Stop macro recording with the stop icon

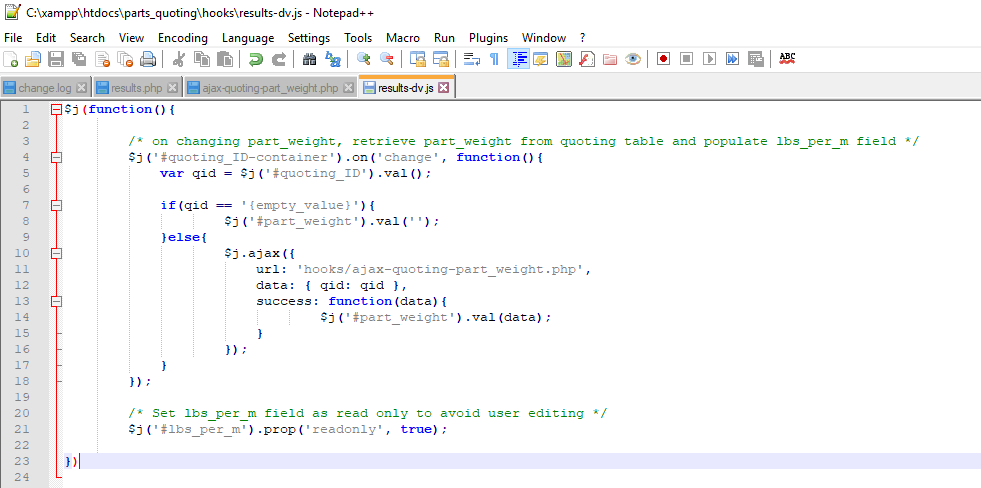point(686,59)
